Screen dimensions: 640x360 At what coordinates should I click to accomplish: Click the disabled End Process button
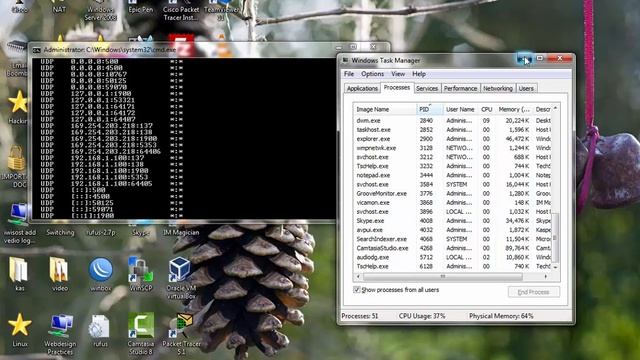click(533, 292)
